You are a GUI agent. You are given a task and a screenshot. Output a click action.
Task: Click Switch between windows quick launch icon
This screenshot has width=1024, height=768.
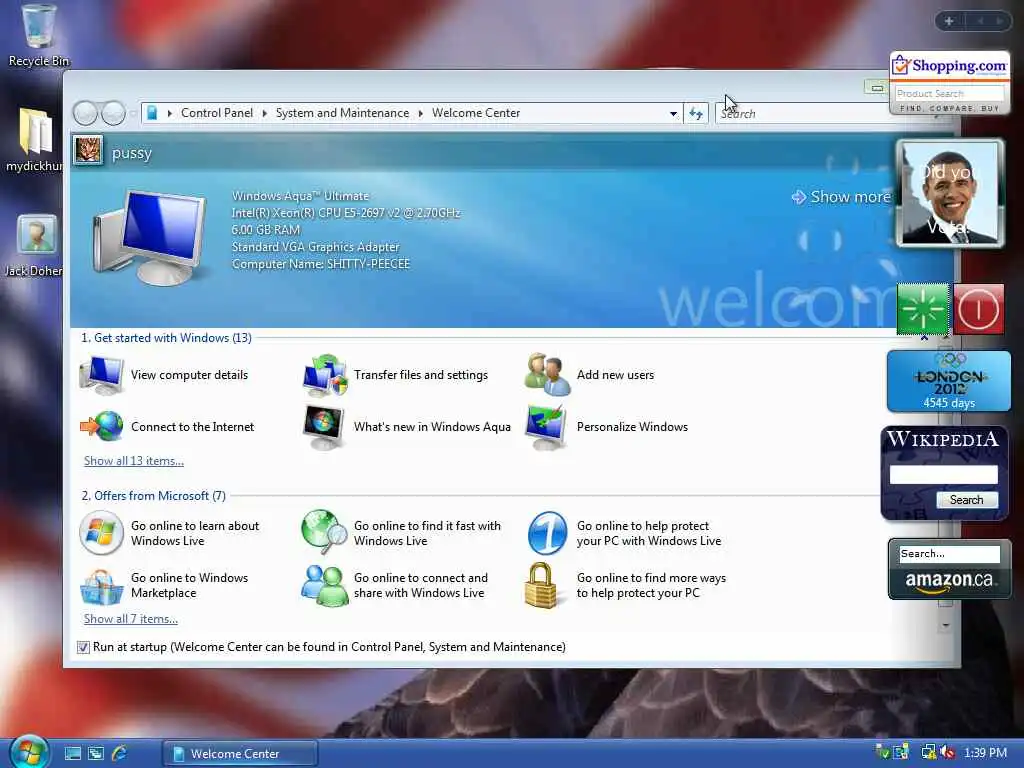[x=96, y=753]
